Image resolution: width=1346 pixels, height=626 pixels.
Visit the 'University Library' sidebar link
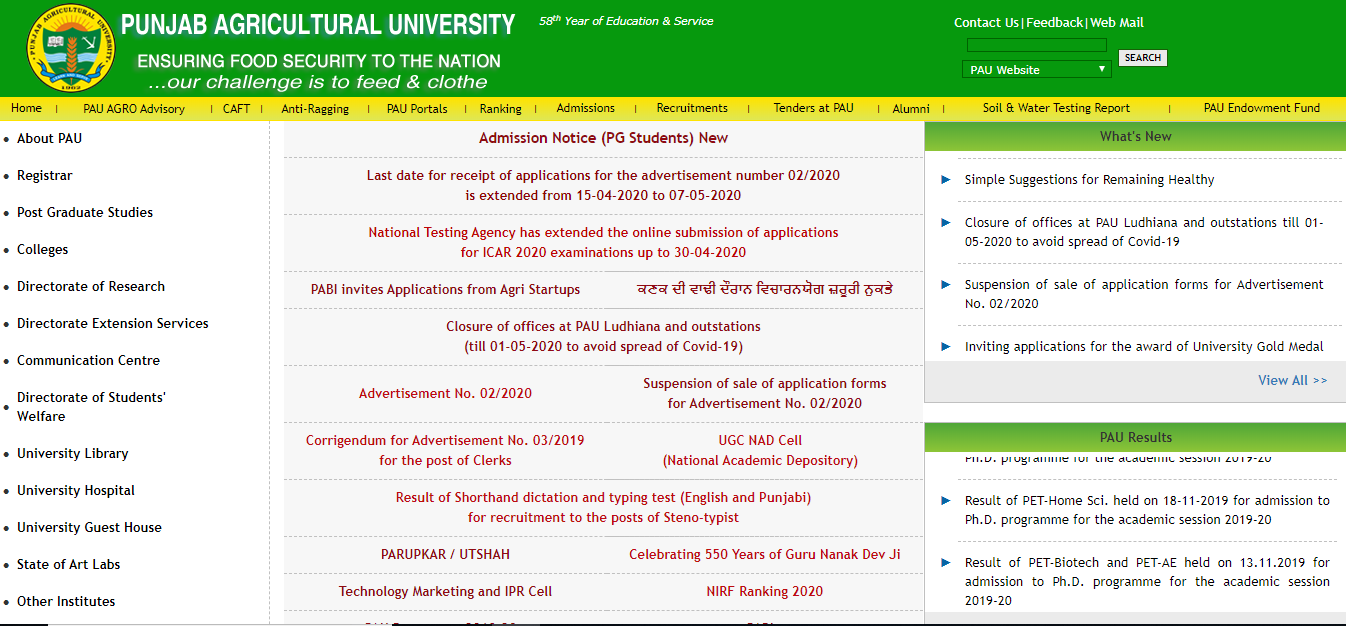pyautogui.click(x=72, y=453)
